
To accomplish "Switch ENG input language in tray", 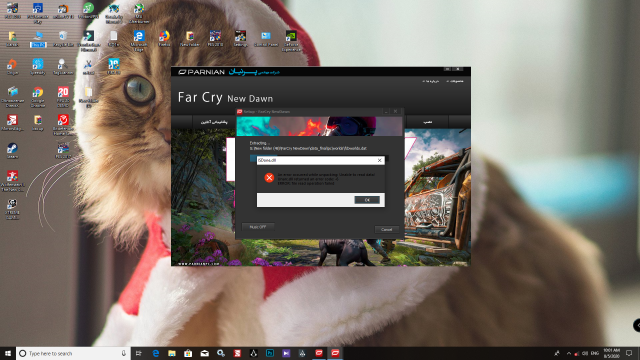I will [595, 353].
